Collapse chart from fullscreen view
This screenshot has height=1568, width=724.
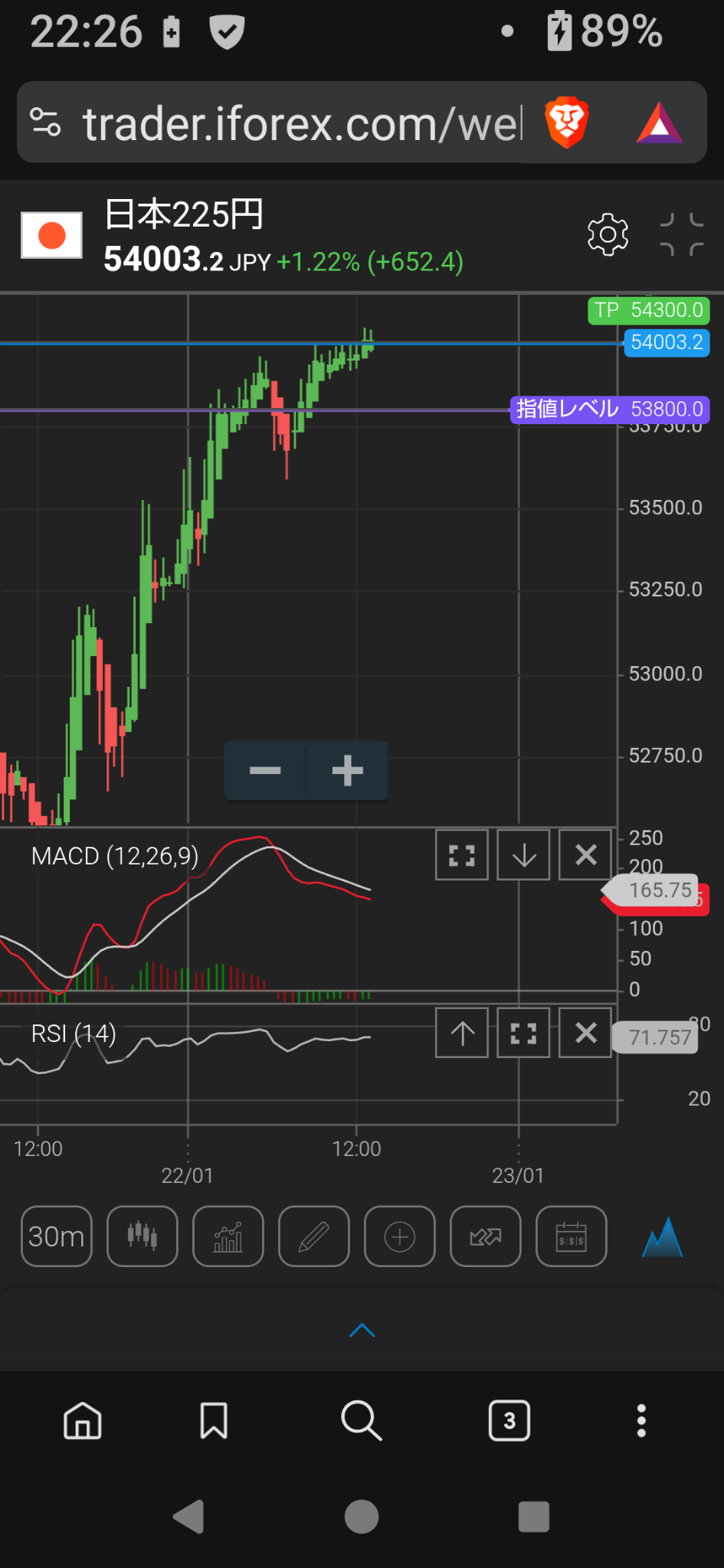pyautogui.click(x=682, y=234)
